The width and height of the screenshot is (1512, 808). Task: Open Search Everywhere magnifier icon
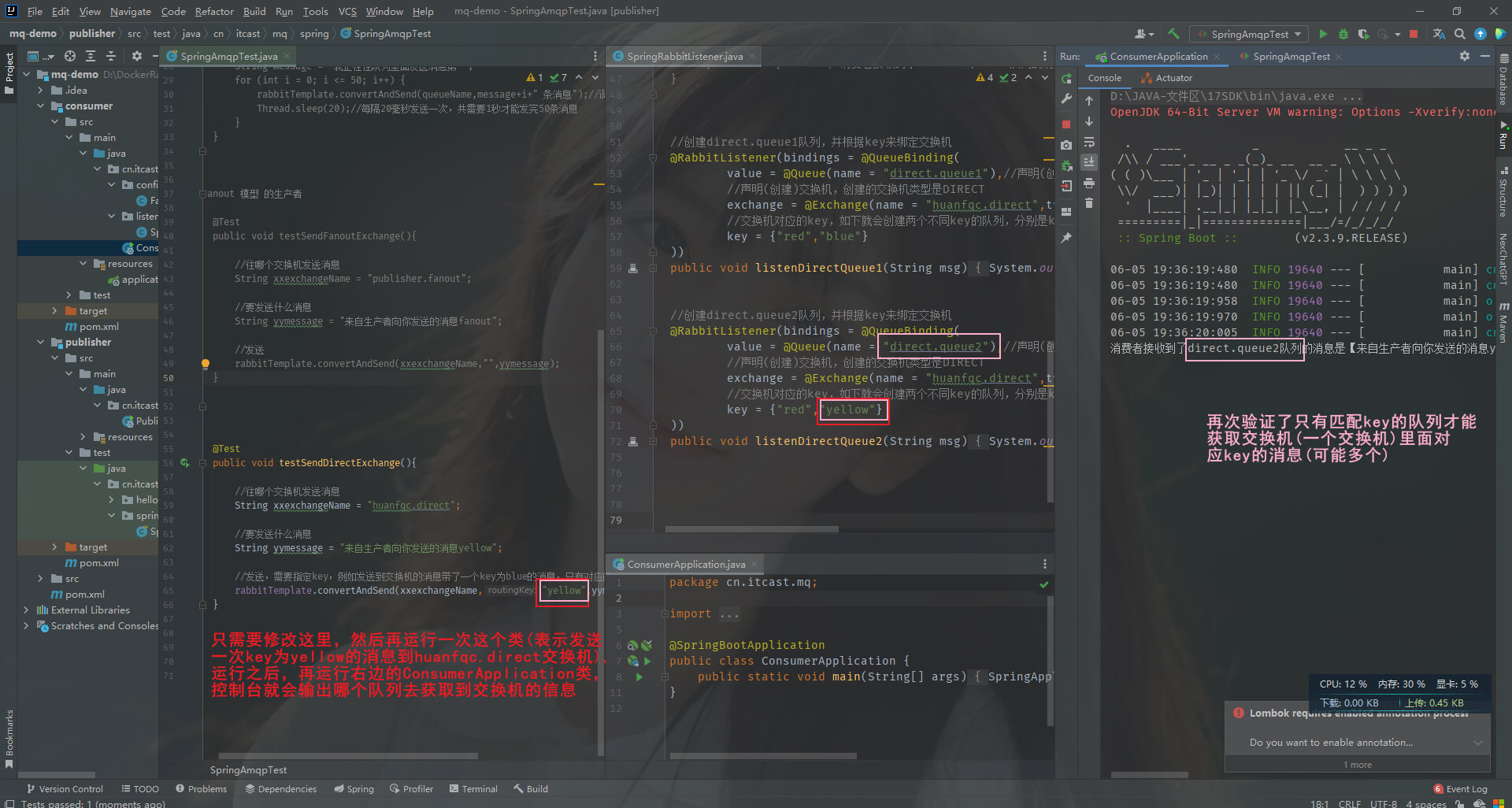click(1460, 34)
